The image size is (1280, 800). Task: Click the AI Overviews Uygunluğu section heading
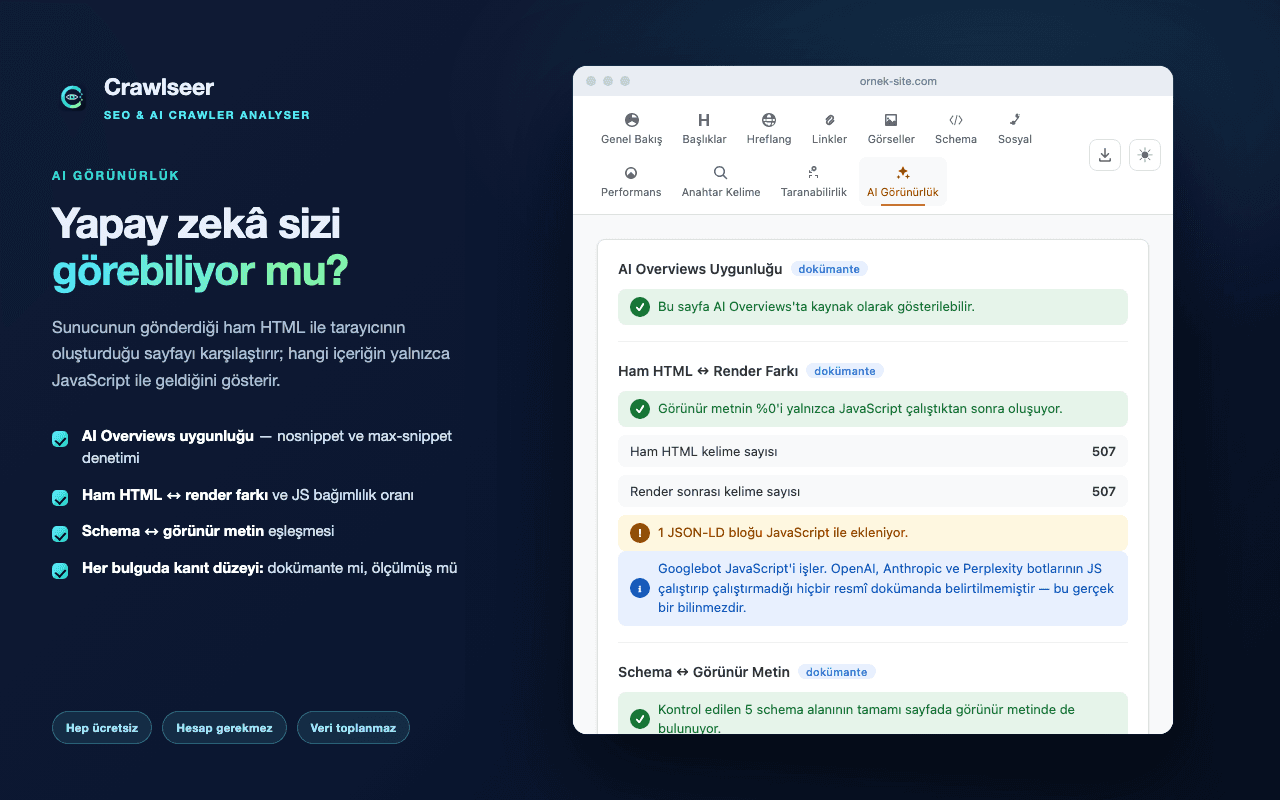[x=700, y=269]
